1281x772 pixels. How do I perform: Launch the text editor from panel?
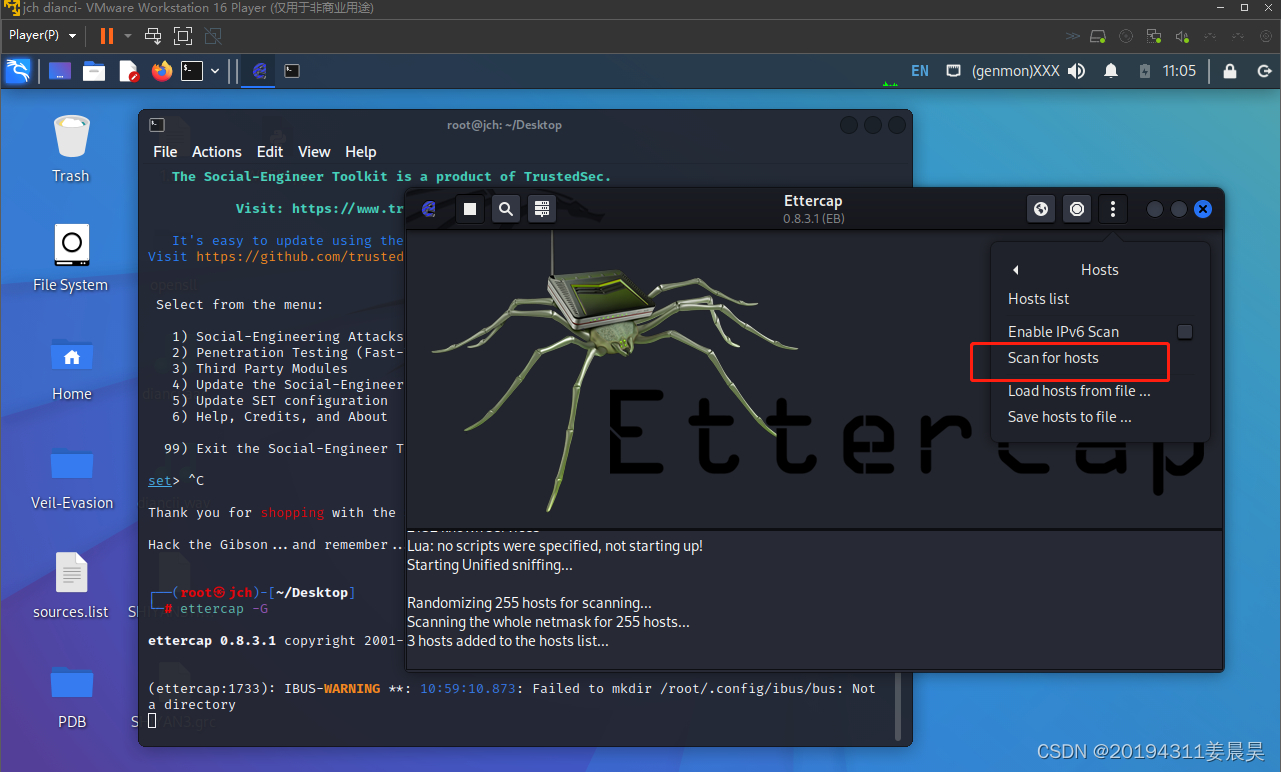pyautogui.click(x=128, y=71)
